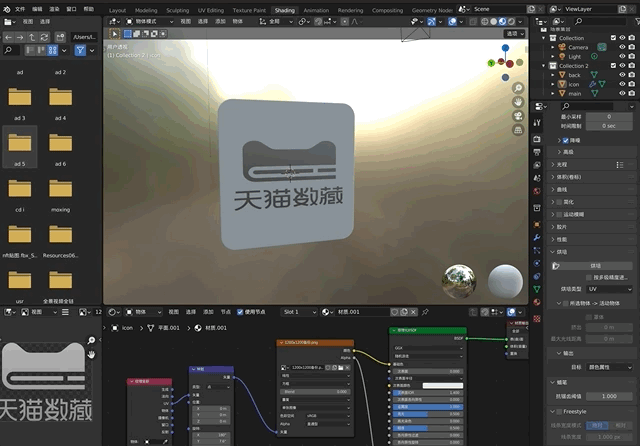Toggle the Freestyle checkbox
The width and height of the screenshot is (640, 446).
point(560,411)
